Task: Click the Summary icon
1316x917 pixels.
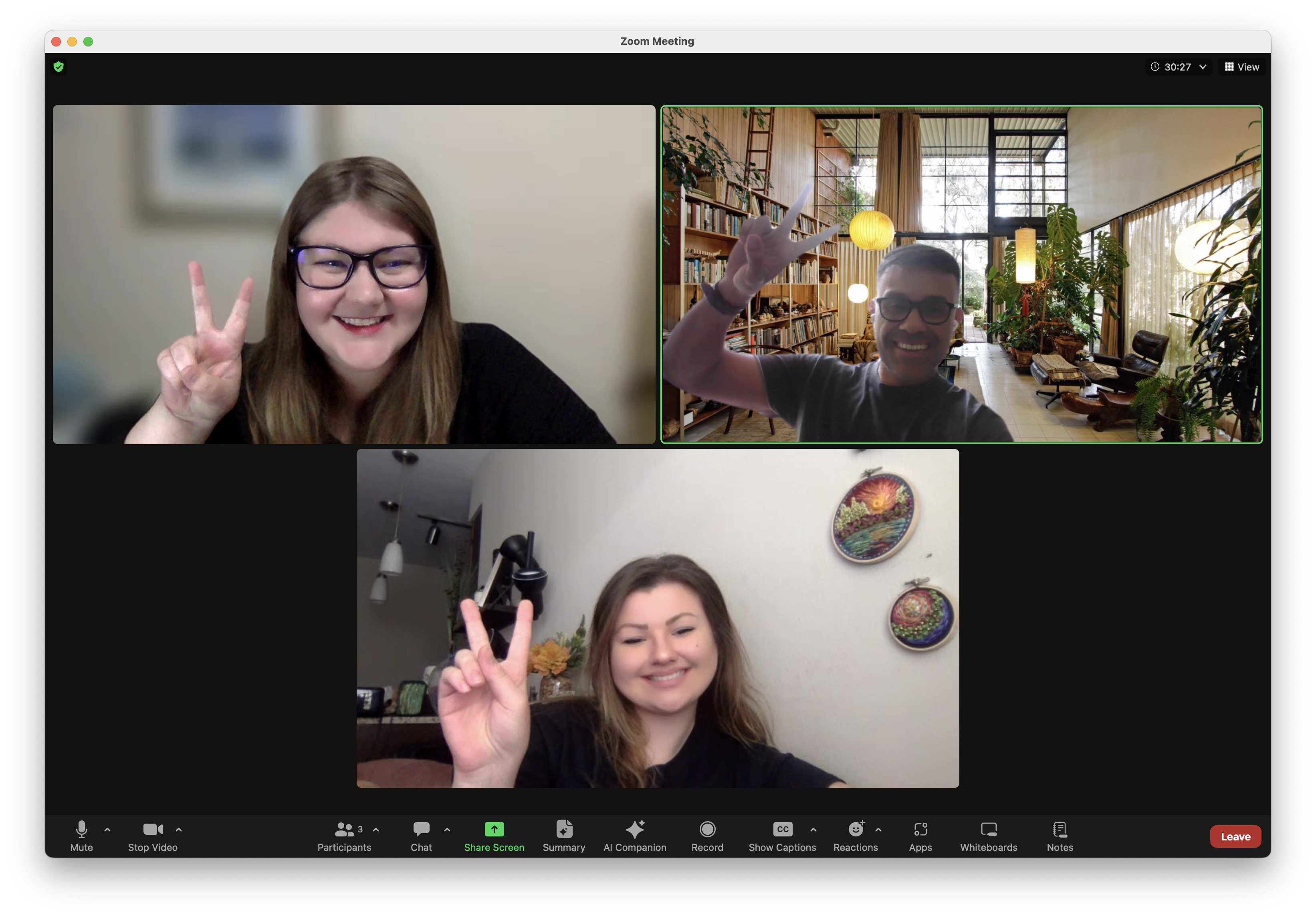Action: point(564,829)
